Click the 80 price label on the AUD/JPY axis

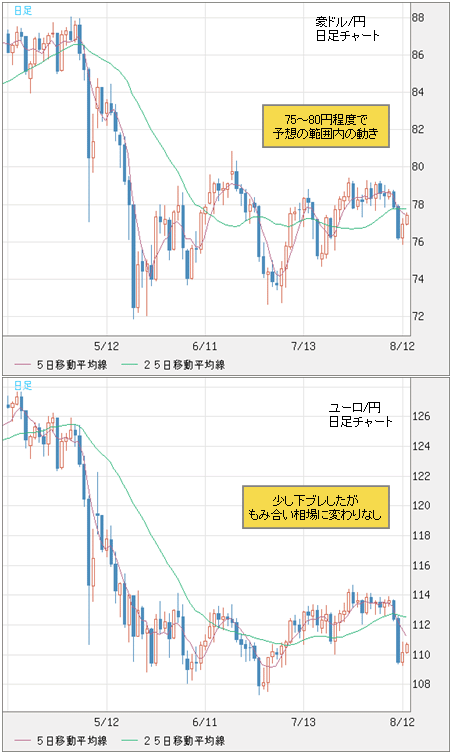pos(418,167)
